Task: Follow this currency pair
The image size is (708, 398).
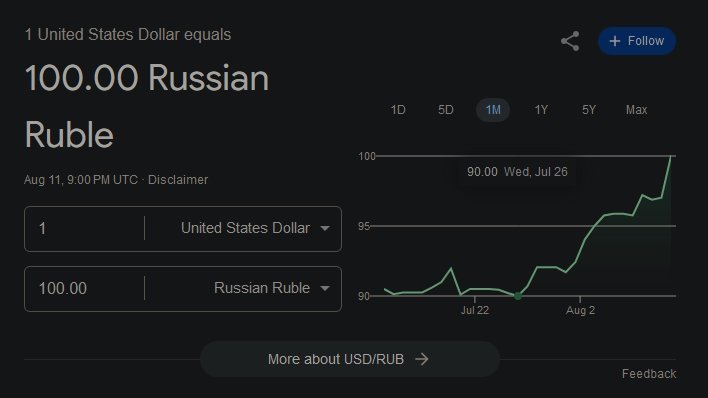Action: (x=637, y=41)
